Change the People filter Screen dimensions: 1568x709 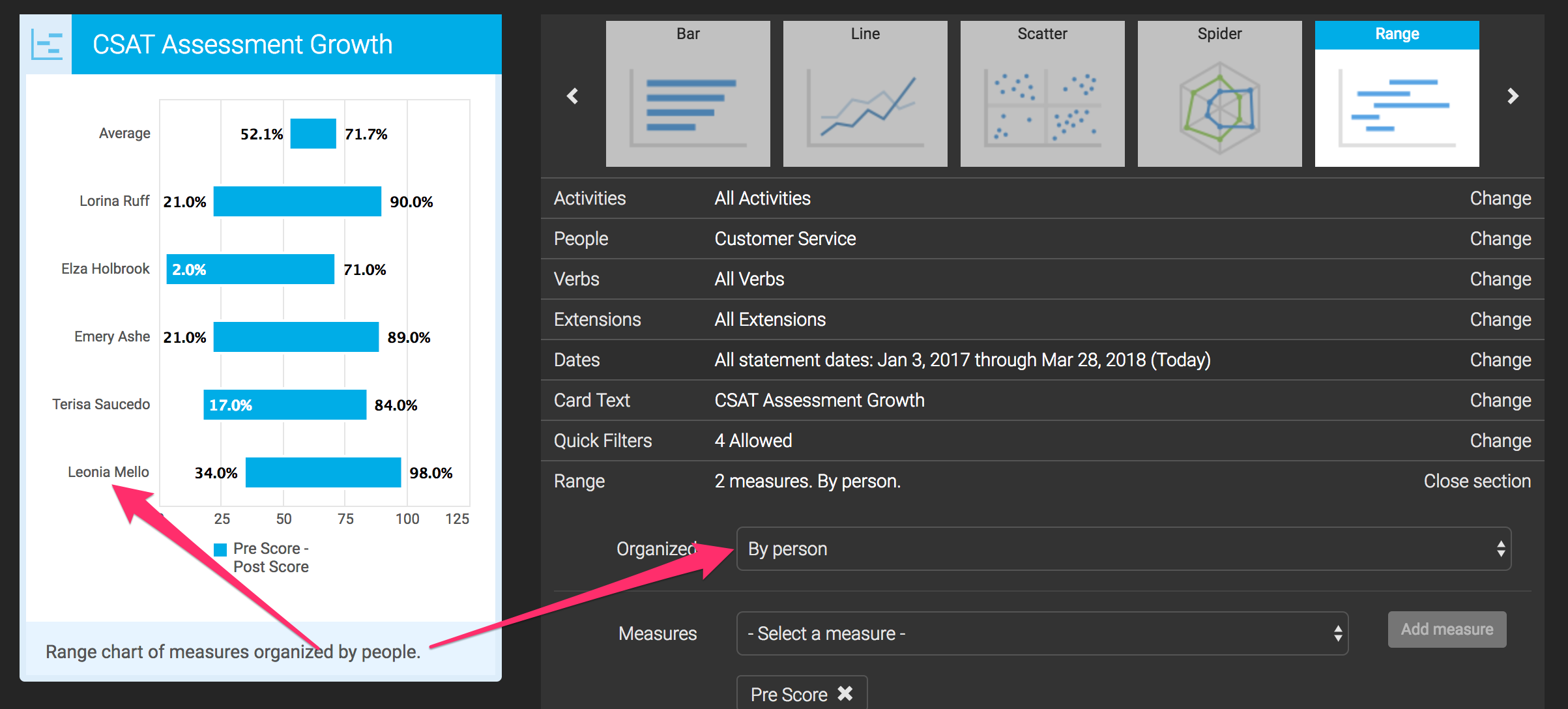click(1500, 239)
